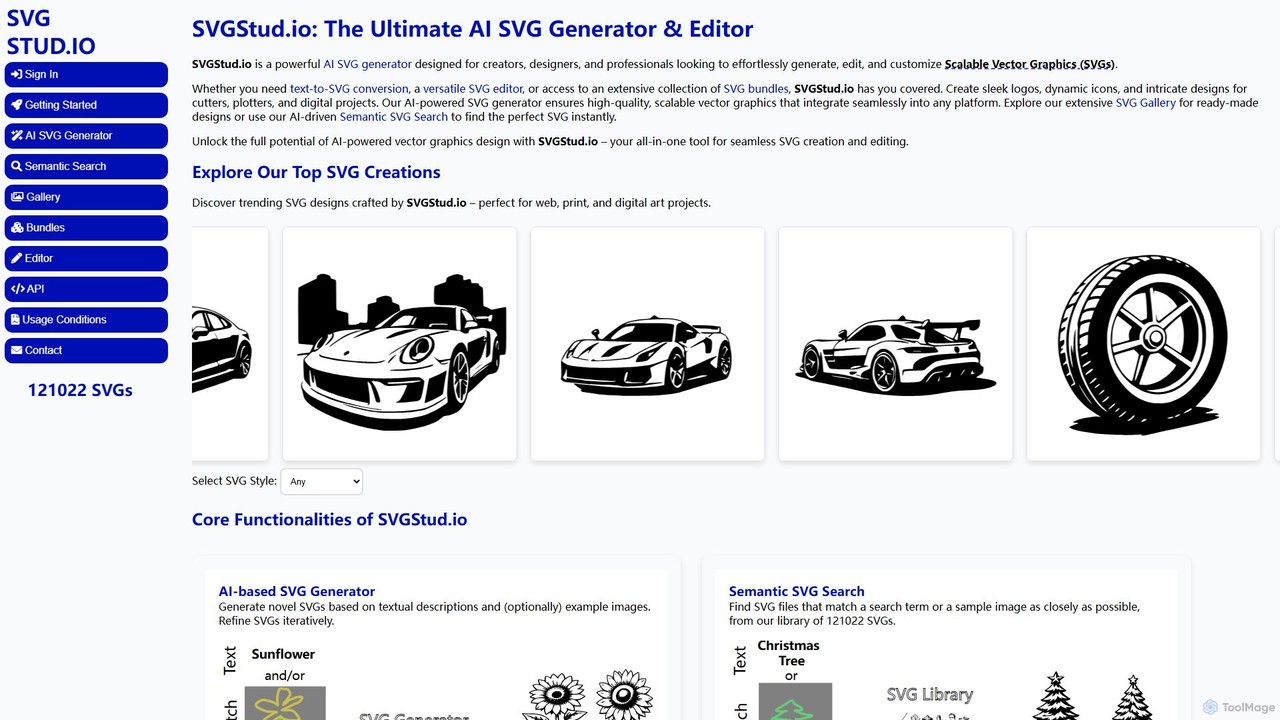Open the Contact page button

[86, 350]
